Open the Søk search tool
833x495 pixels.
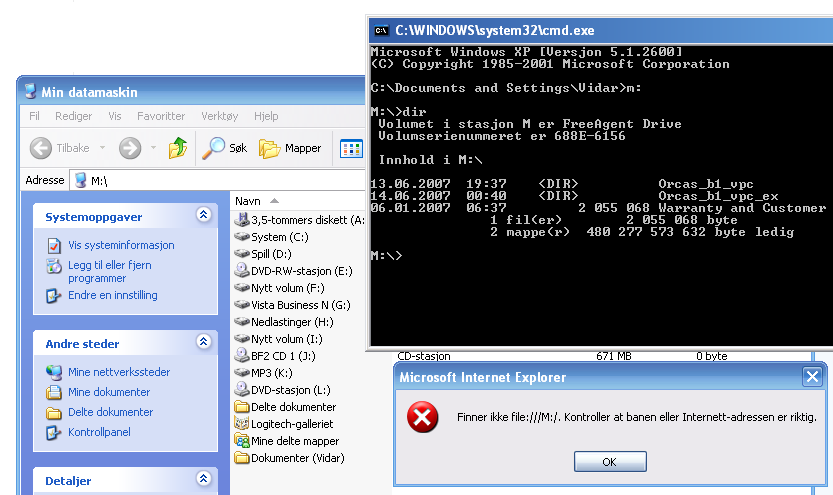pyautogui.click(x=225, y=148)
